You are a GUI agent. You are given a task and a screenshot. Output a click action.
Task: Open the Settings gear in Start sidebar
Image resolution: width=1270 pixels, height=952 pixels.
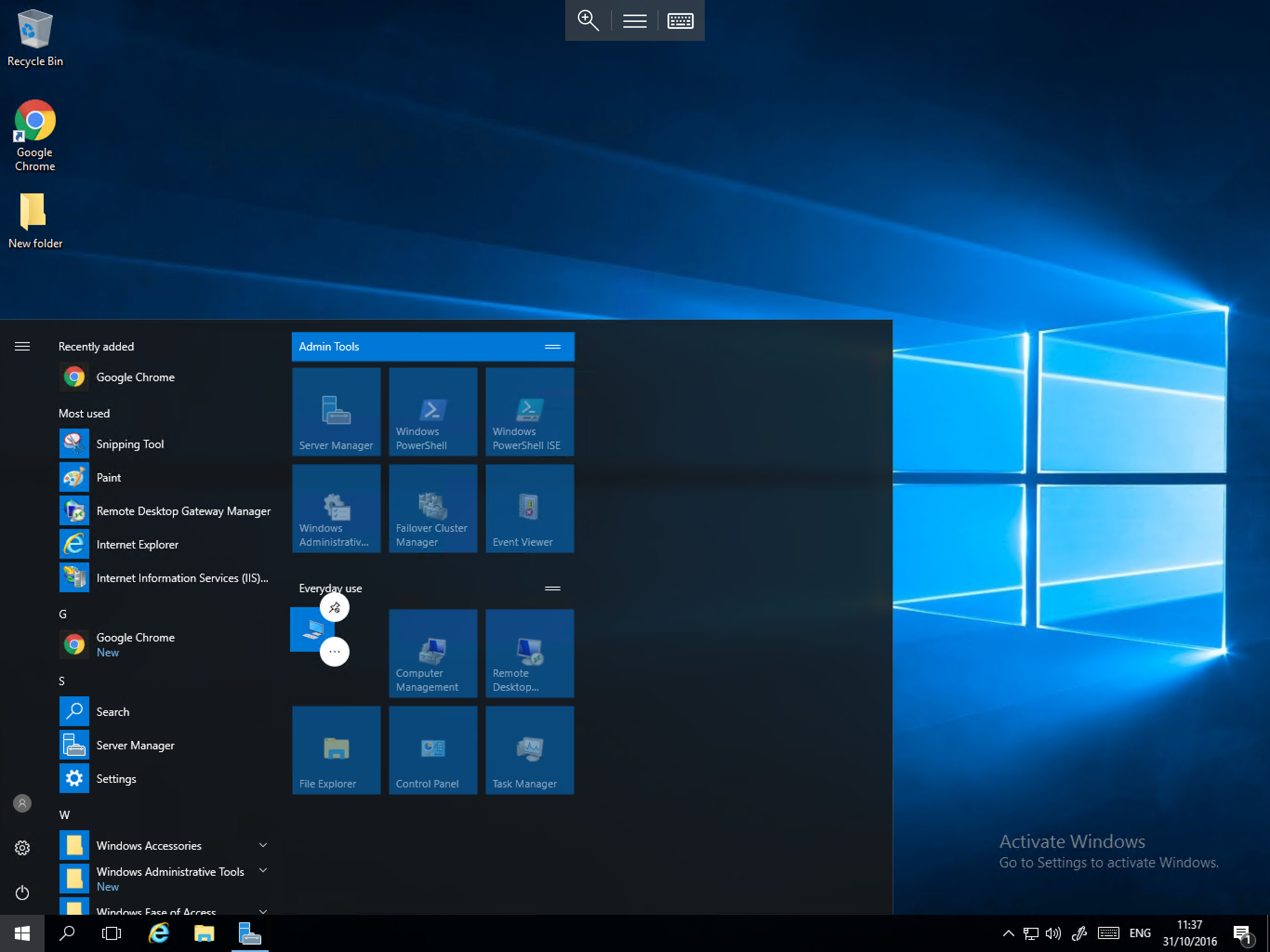click(x=22, y=848)
